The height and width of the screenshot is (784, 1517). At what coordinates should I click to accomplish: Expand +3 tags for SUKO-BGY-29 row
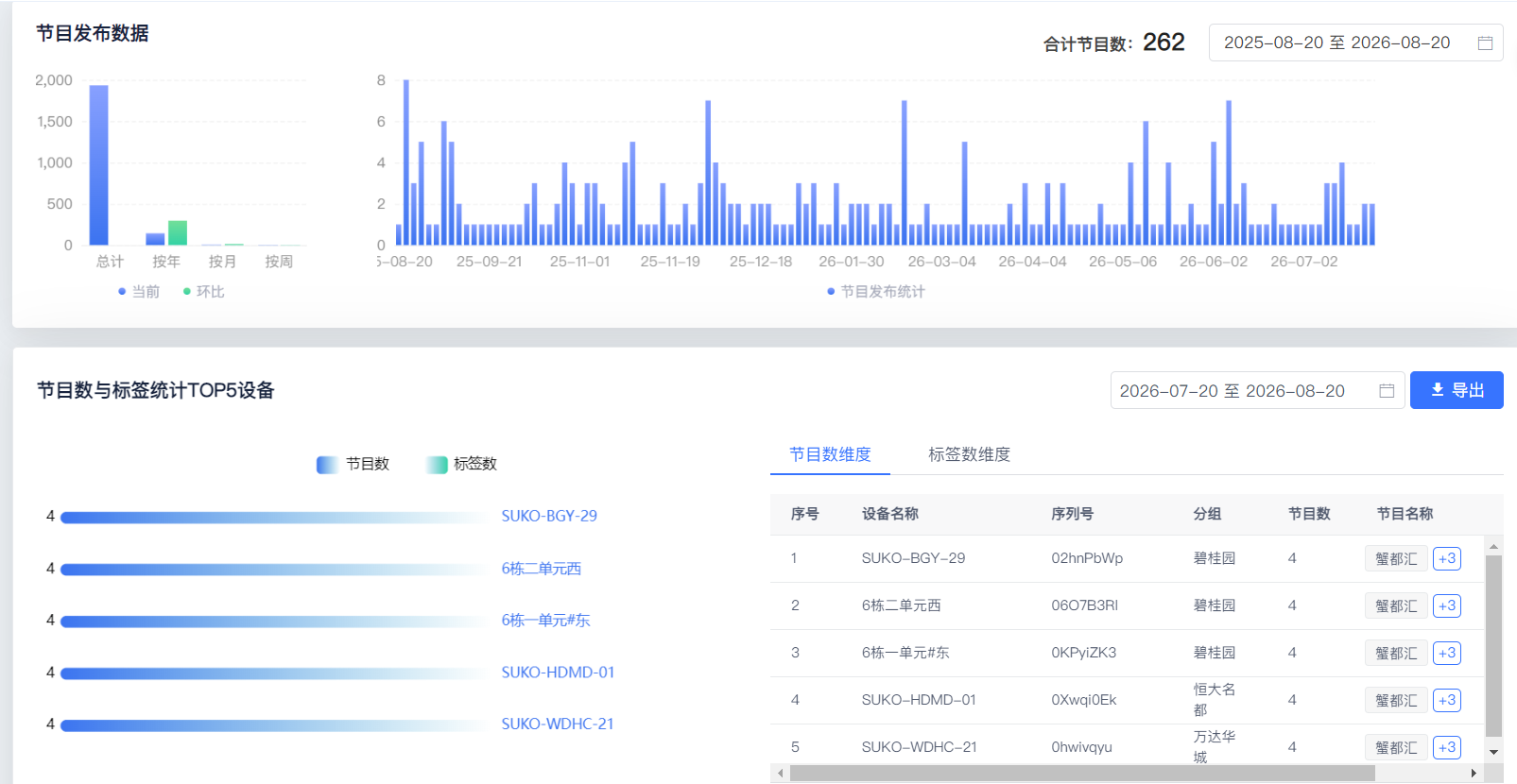(1447, 558)
